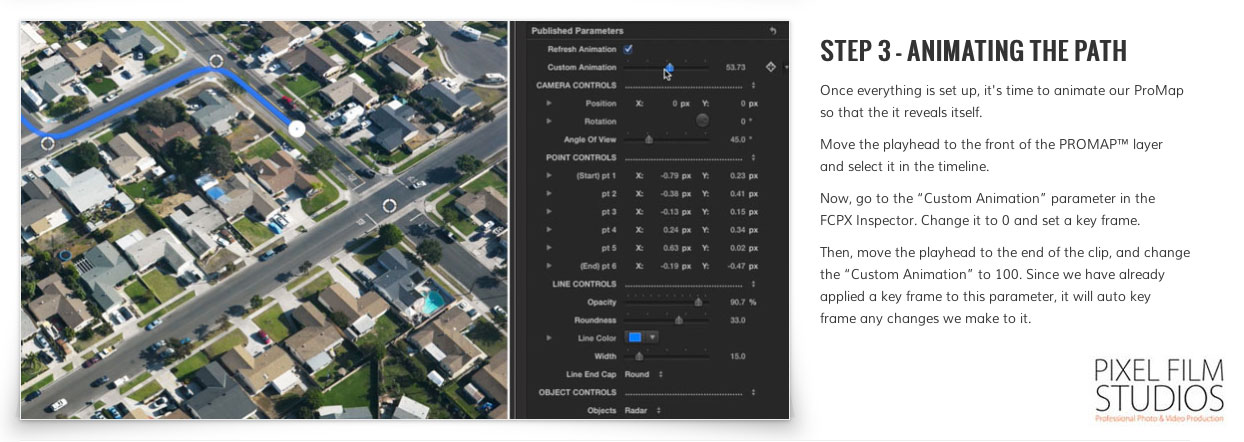
Task: Toggle the Refresh Animation checkbox
Action: [627, 49]
